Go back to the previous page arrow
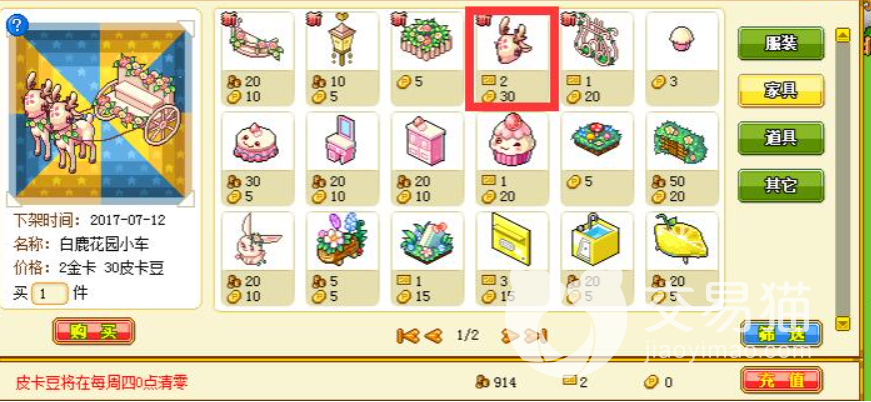Screen dimensions: 871x402 click(x=434, y=335)
